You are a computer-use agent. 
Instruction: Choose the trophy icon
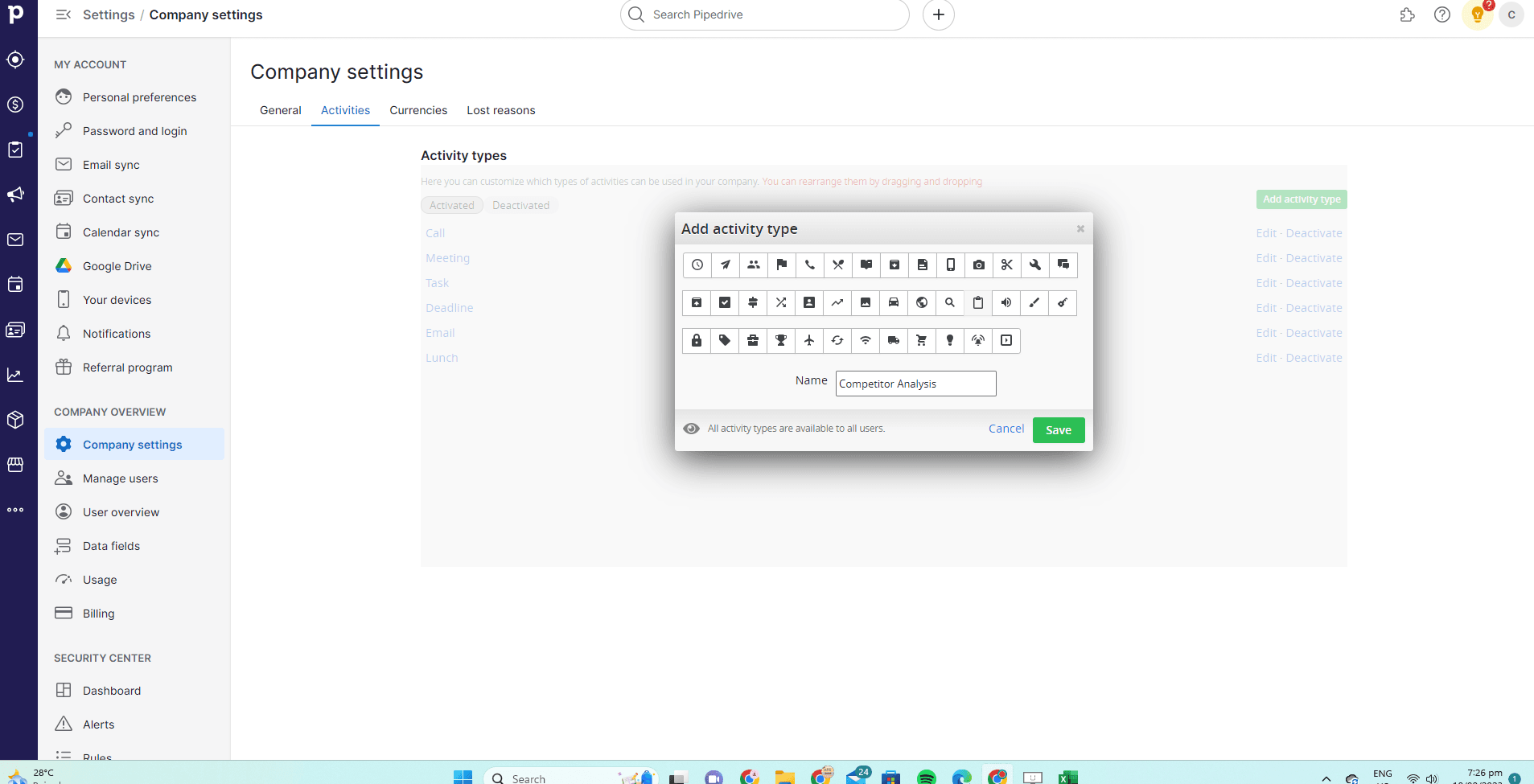(x=781, y=340)
